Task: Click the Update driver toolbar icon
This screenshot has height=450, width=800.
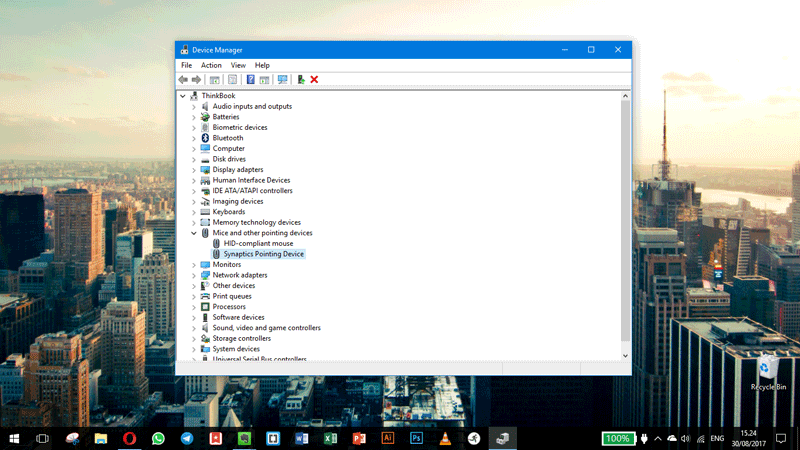Action: click(300, 79)
